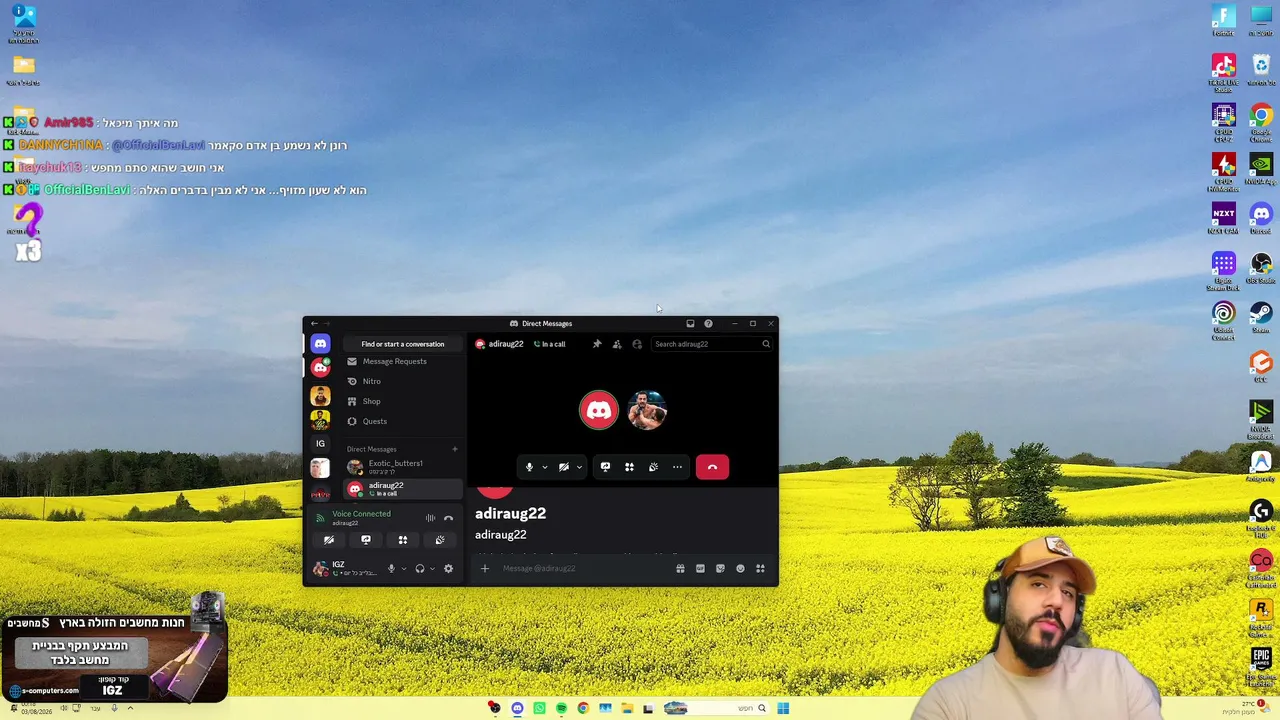Open Steam desktop shortcut
The width and height of the screenshot is (1280, 720).
click(1261, 318)
